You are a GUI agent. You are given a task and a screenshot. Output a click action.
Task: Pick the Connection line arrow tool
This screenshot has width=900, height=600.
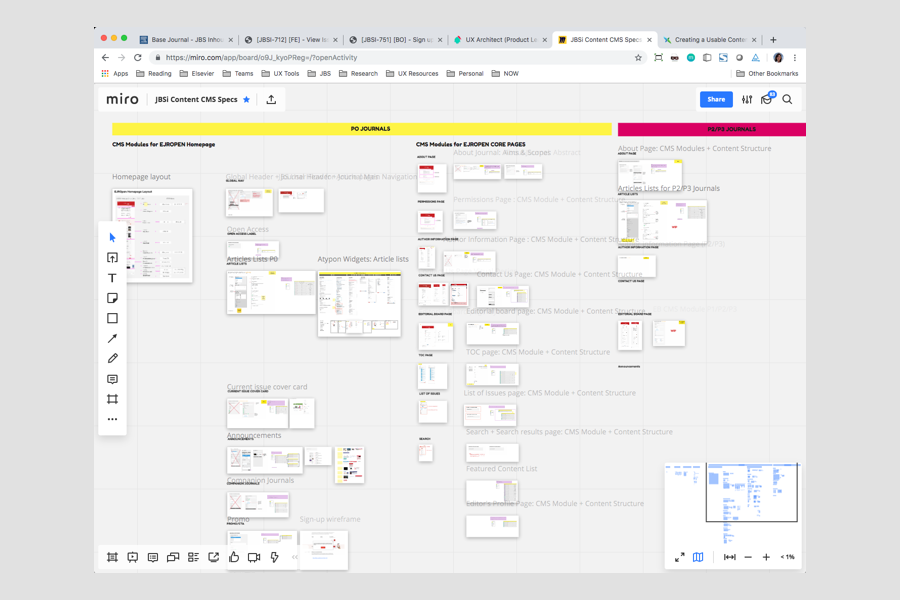(x=112, y=339)
